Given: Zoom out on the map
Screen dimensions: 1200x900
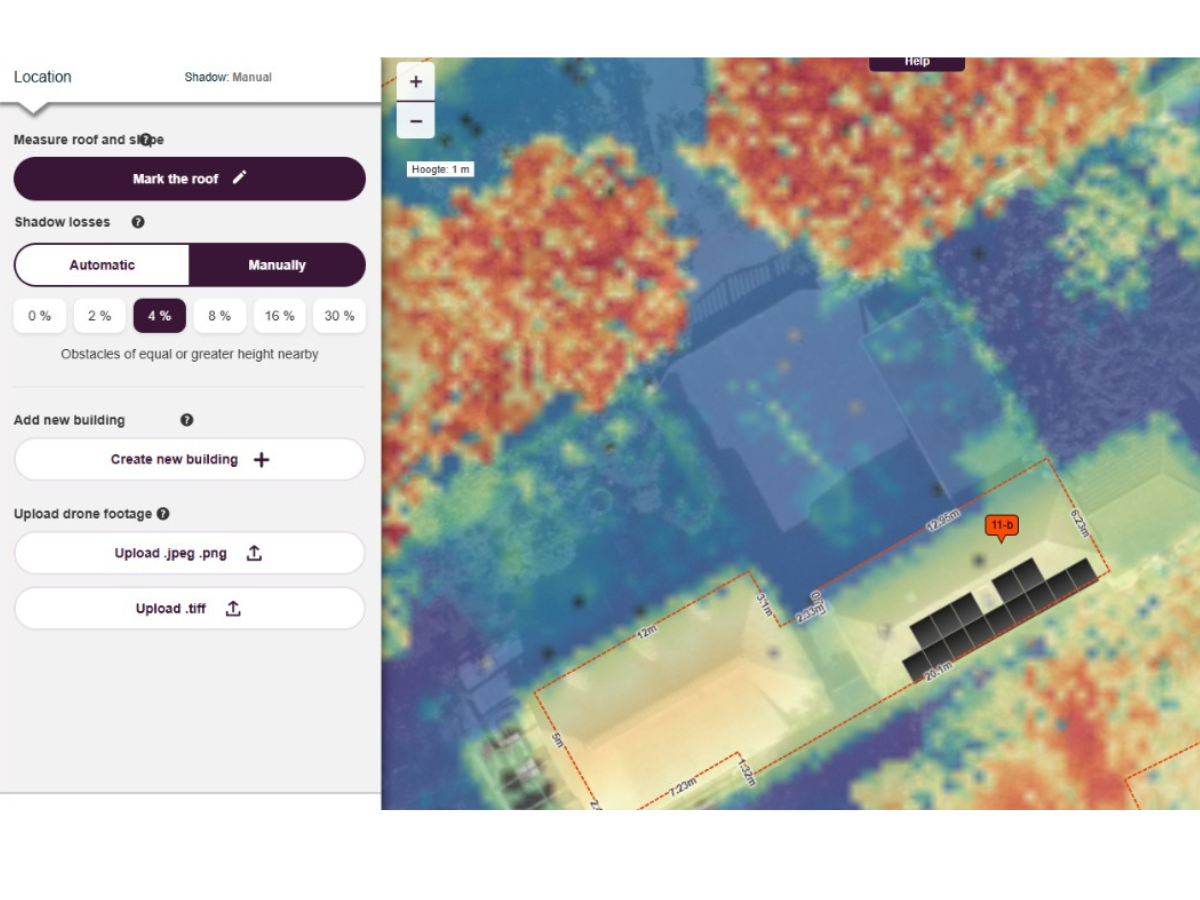Looking at the screenshot, I should click(416, 121).
